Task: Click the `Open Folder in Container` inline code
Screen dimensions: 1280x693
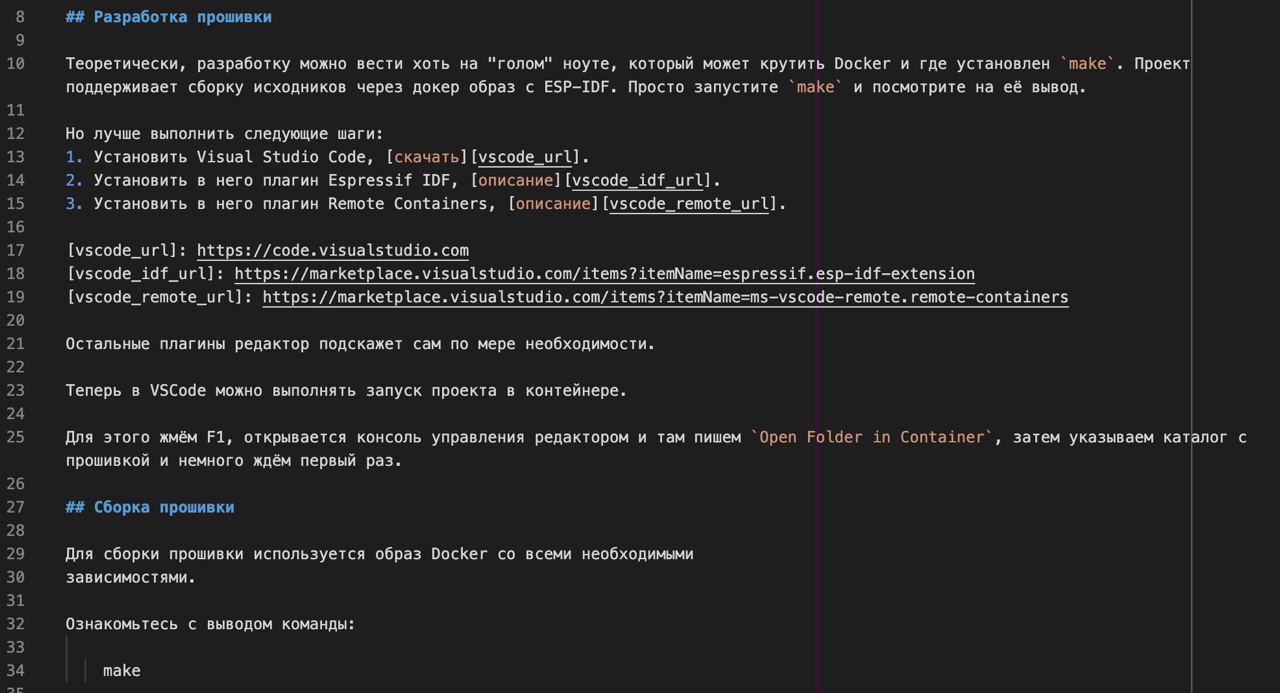Action: tap(872, 437)
